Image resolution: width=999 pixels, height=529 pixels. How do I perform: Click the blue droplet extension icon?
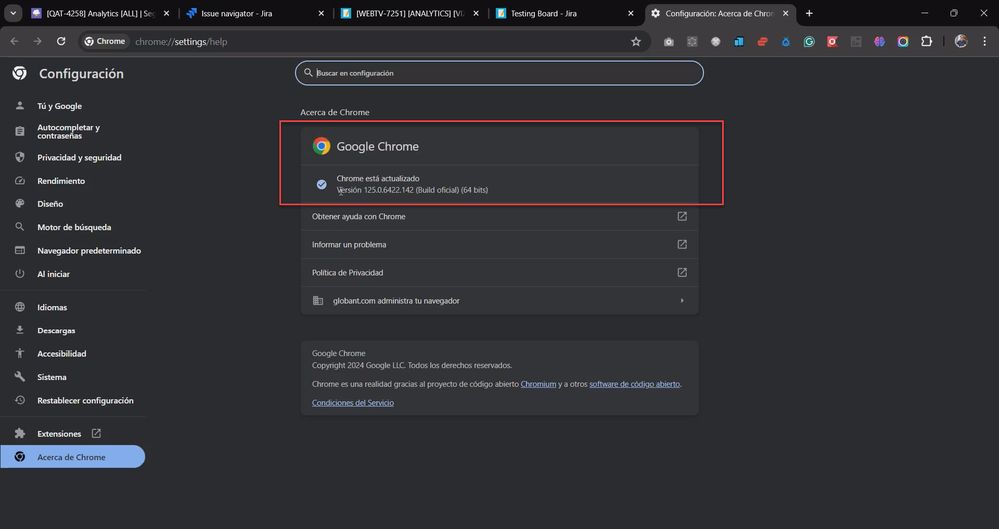[x=786, y=41]
